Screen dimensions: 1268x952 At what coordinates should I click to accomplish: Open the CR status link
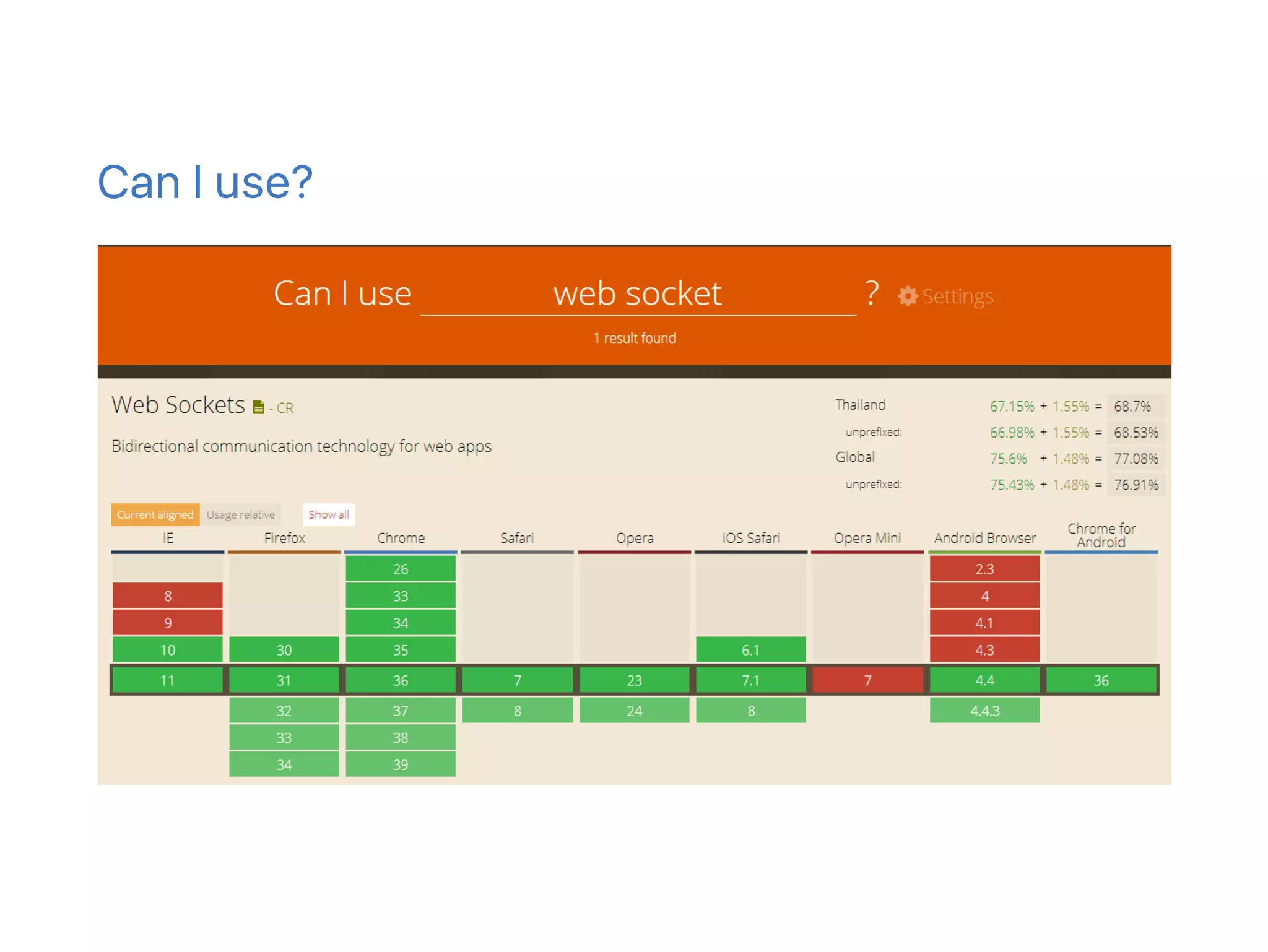[x=285, y=408]
